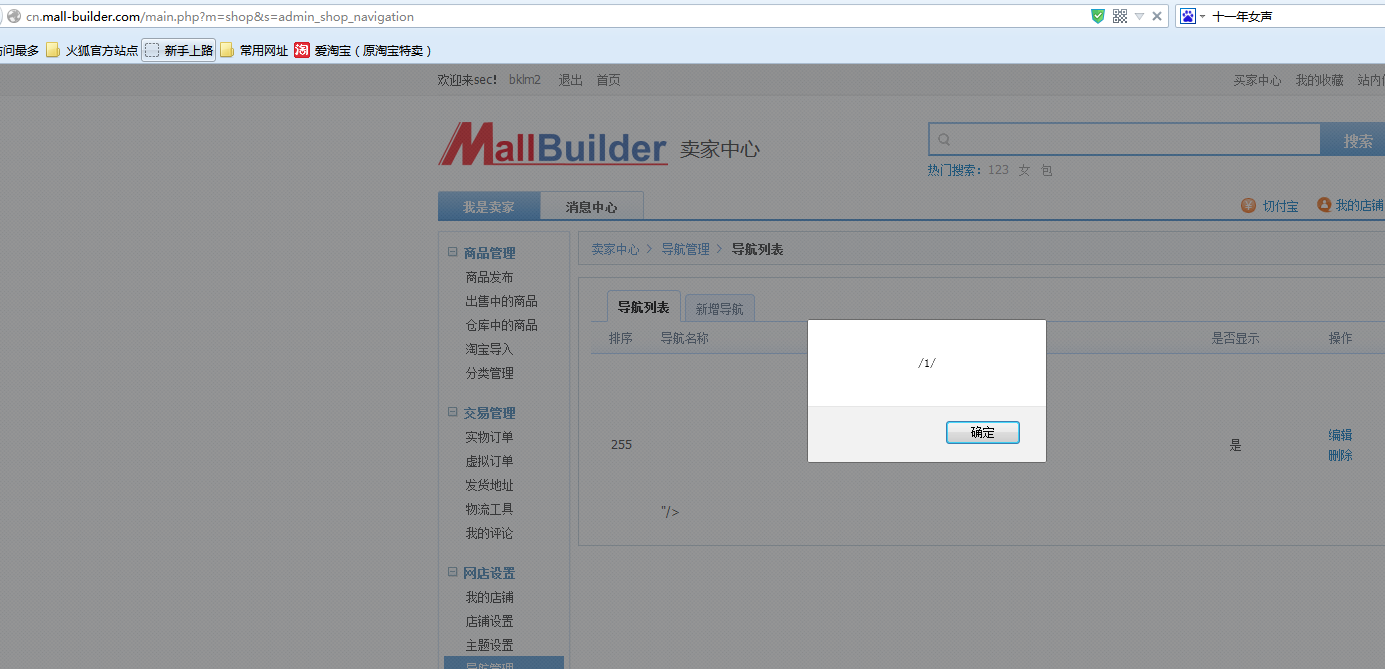The height and width of the screenshot is (669, 1385).
Task: Open 我的店铺 in the left sidebar
Action: (x=489, y=597)
